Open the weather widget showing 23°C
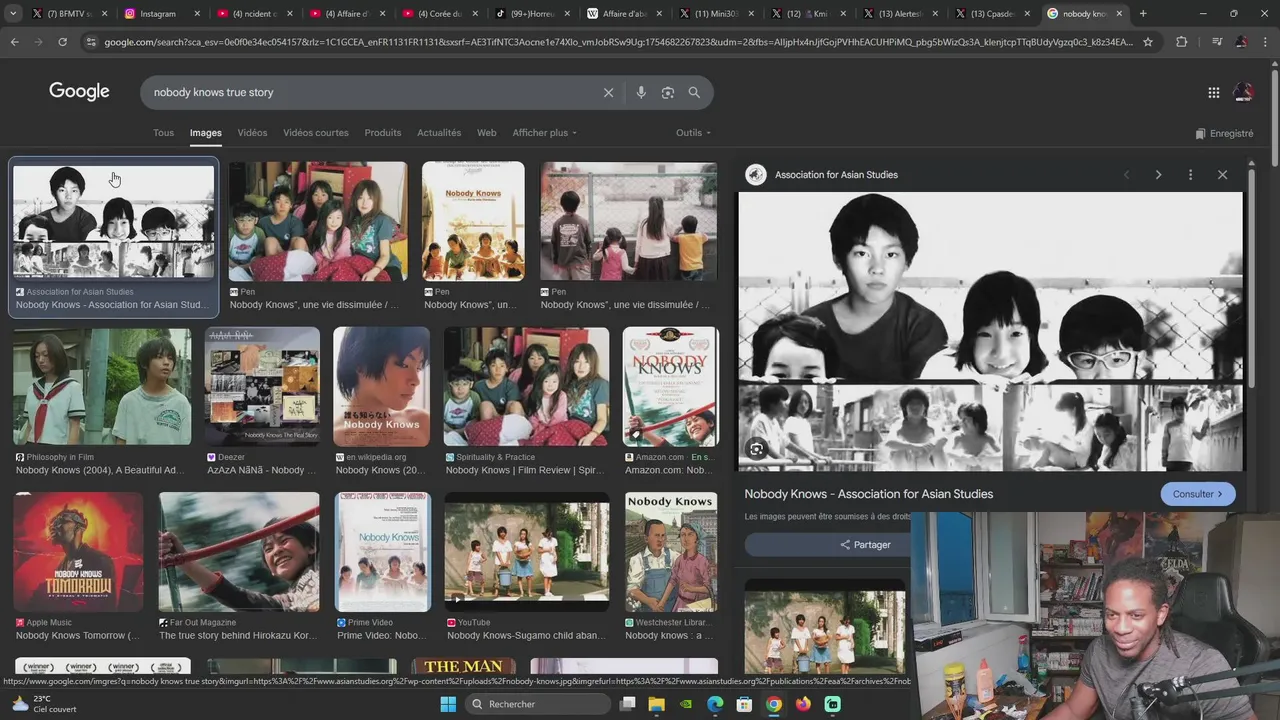 tap(43, 704)
